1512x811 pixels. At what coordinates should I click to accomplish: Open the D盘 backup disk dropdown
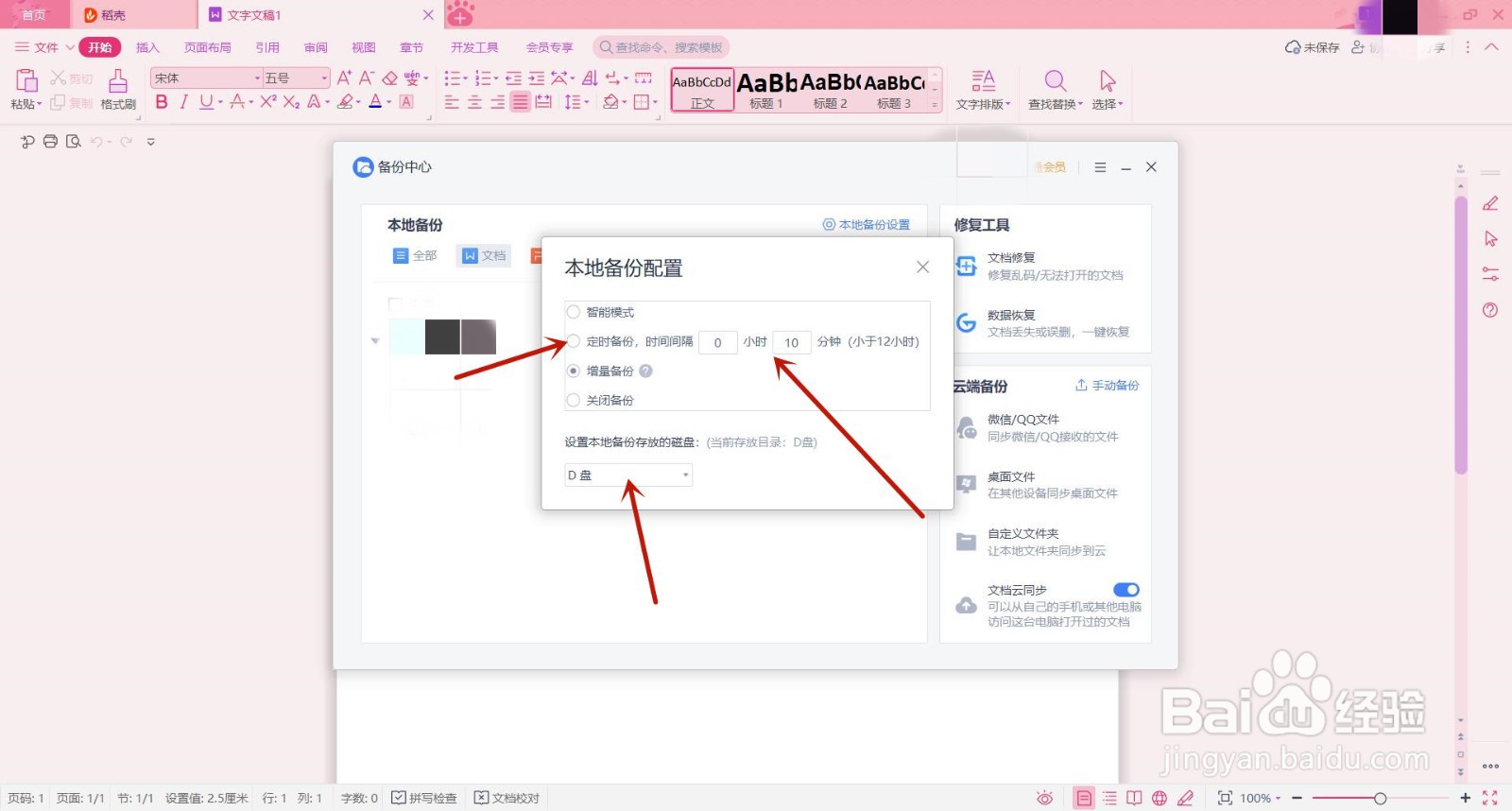628,475
